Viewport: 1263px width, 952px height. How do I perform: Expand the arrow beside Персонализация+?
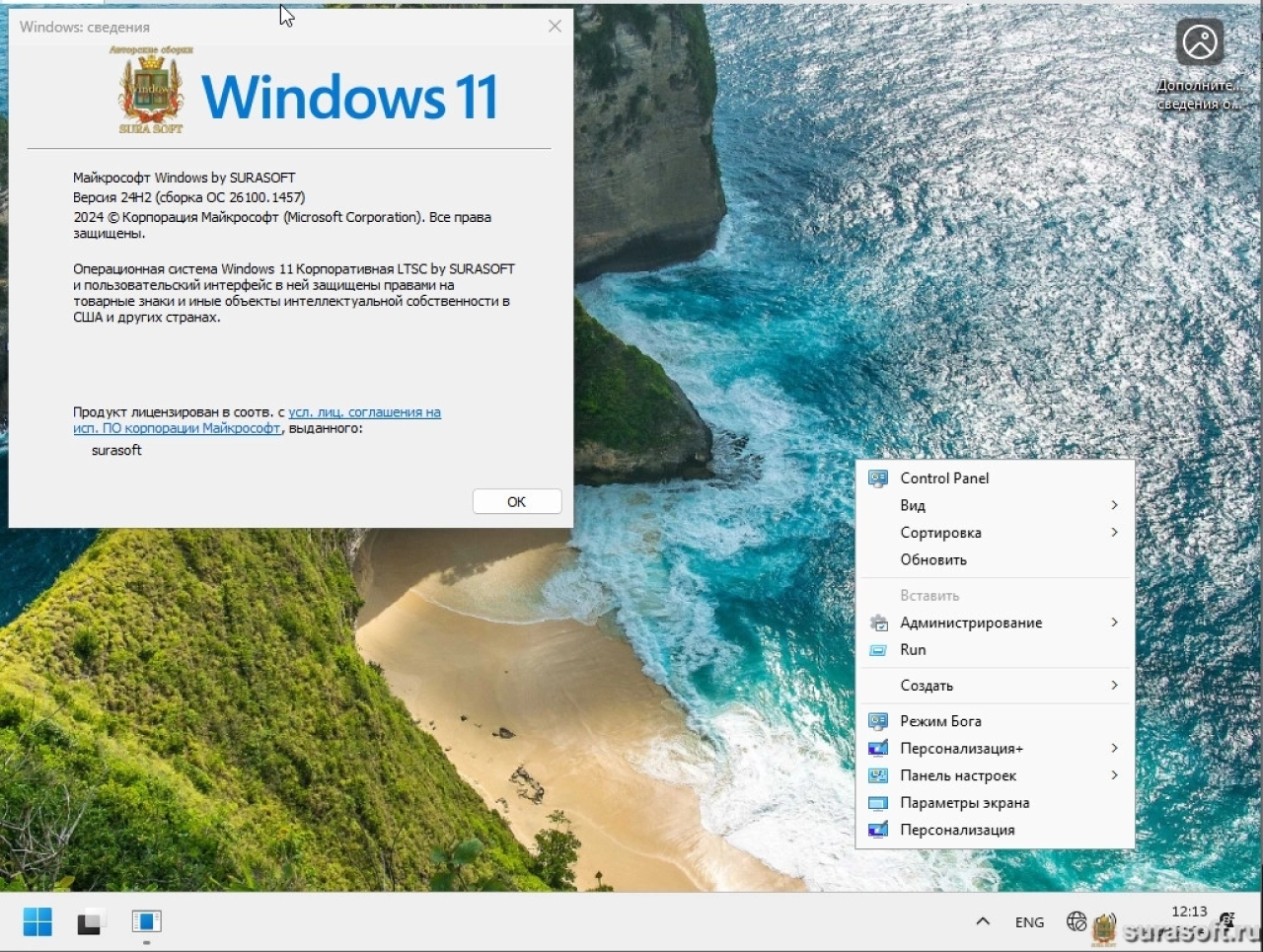pos(1114,749)
